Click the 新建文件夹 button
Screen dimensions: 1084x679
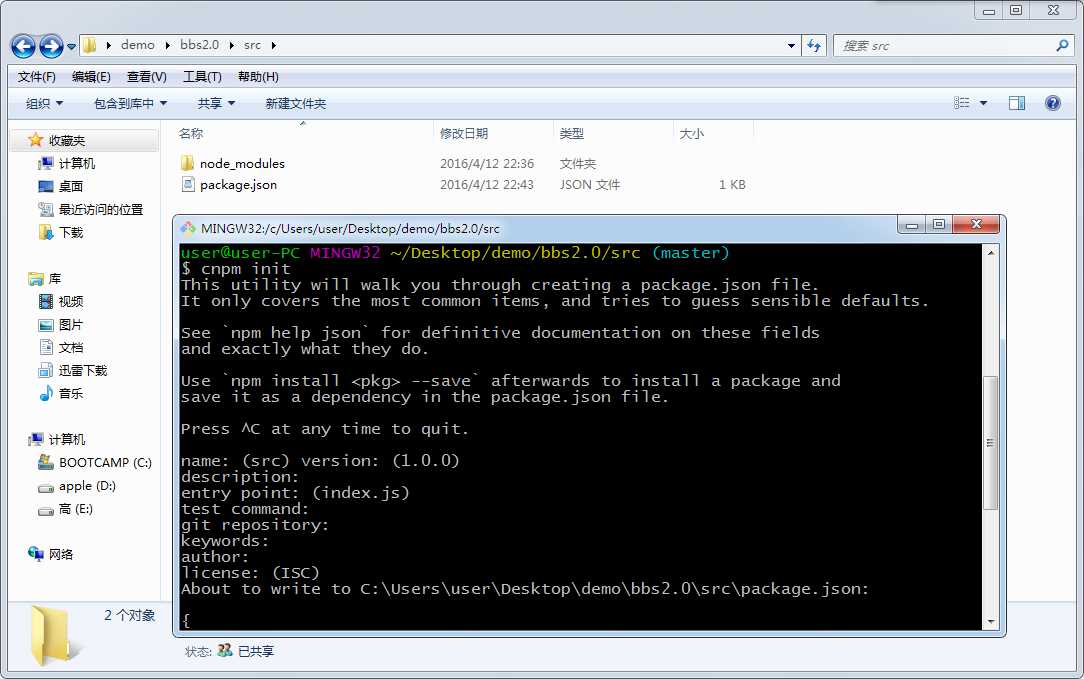point(295,104)
